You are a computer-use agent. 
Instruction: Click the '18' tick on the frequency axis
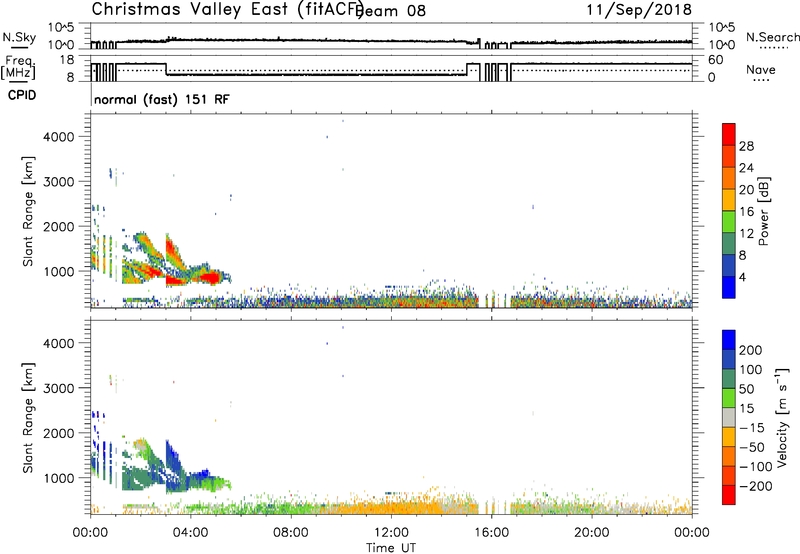click(67, 60)
